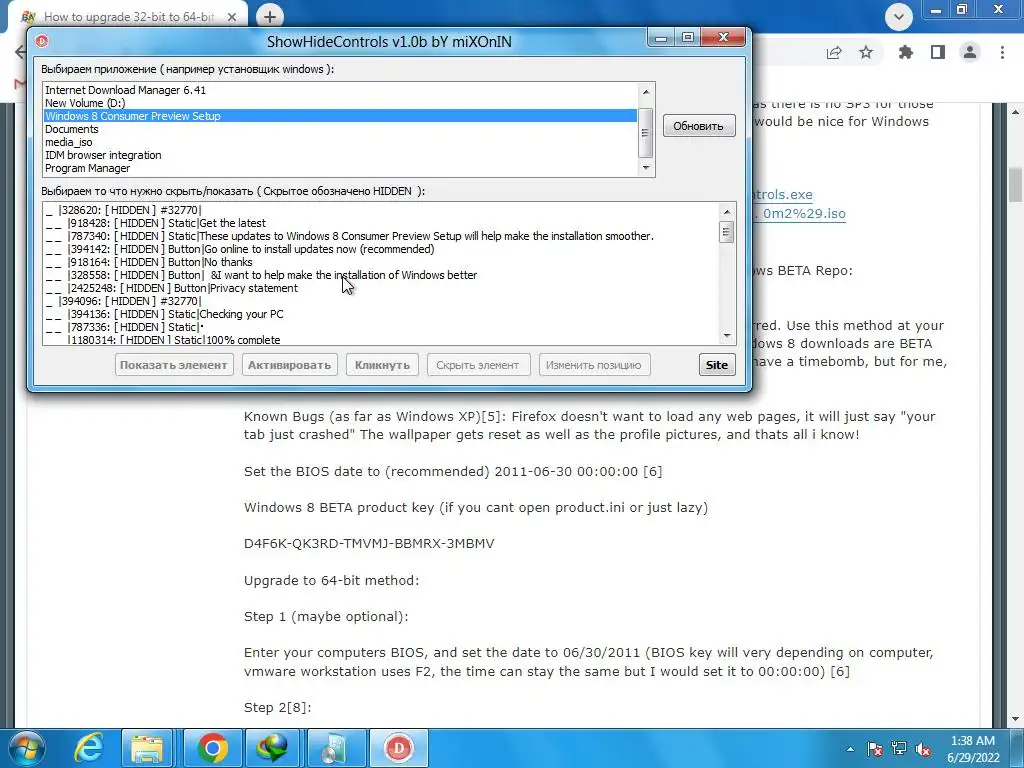Open Chrome tab search dropdown

click(899, 17)
